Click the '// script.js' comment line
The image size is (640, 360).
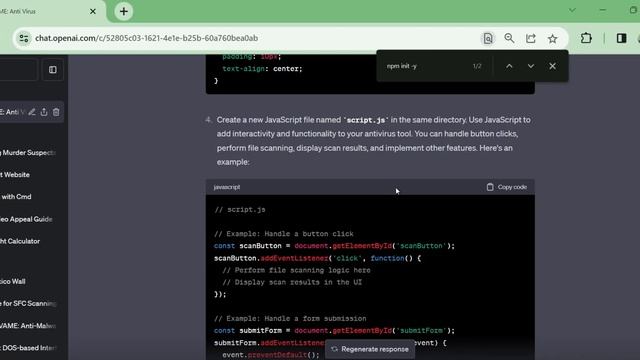tap(240, 209)
